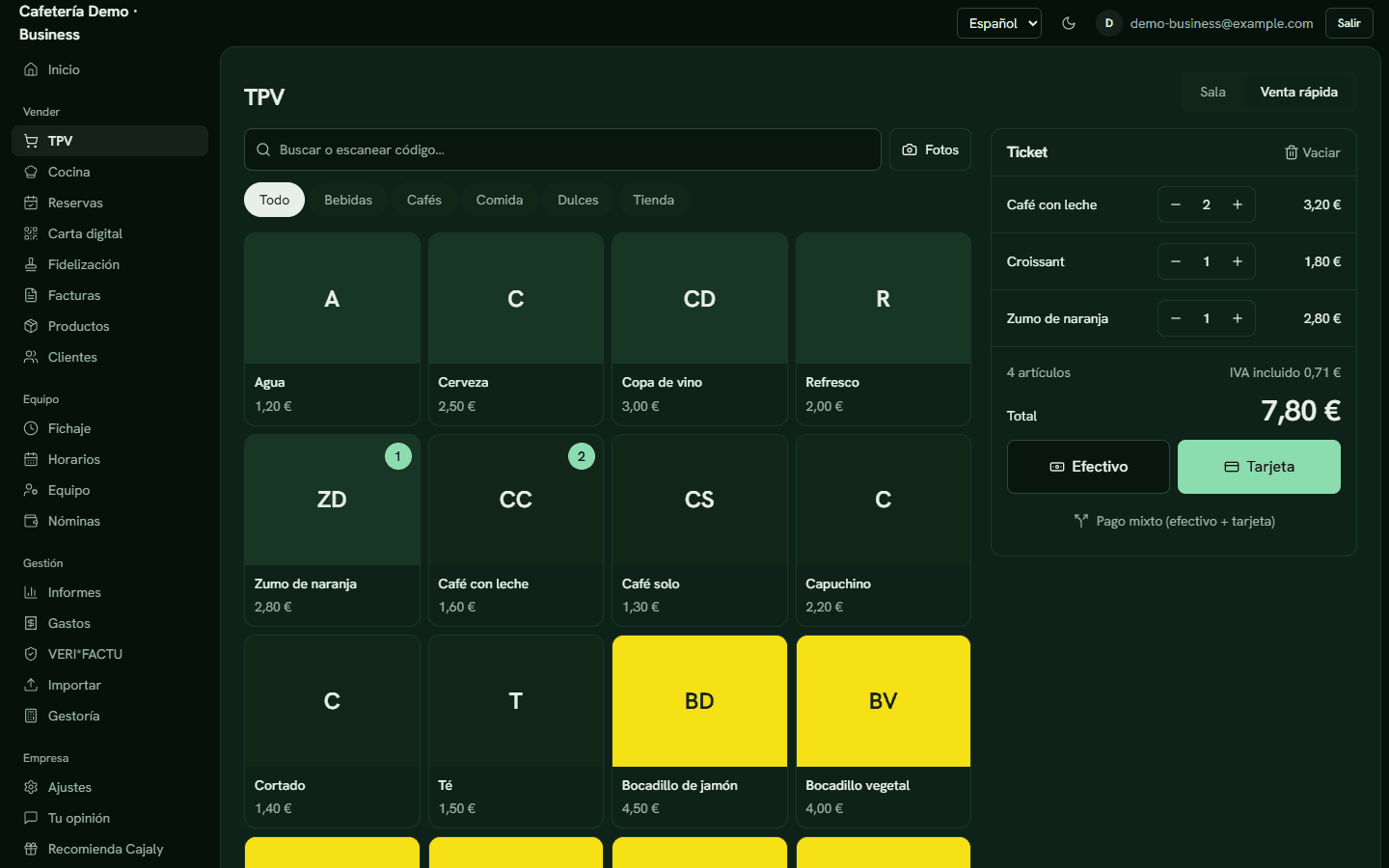This screenshot has height=868, width=1389.
Task: Switch to the Sala view tab
Action: (1212, 93)
